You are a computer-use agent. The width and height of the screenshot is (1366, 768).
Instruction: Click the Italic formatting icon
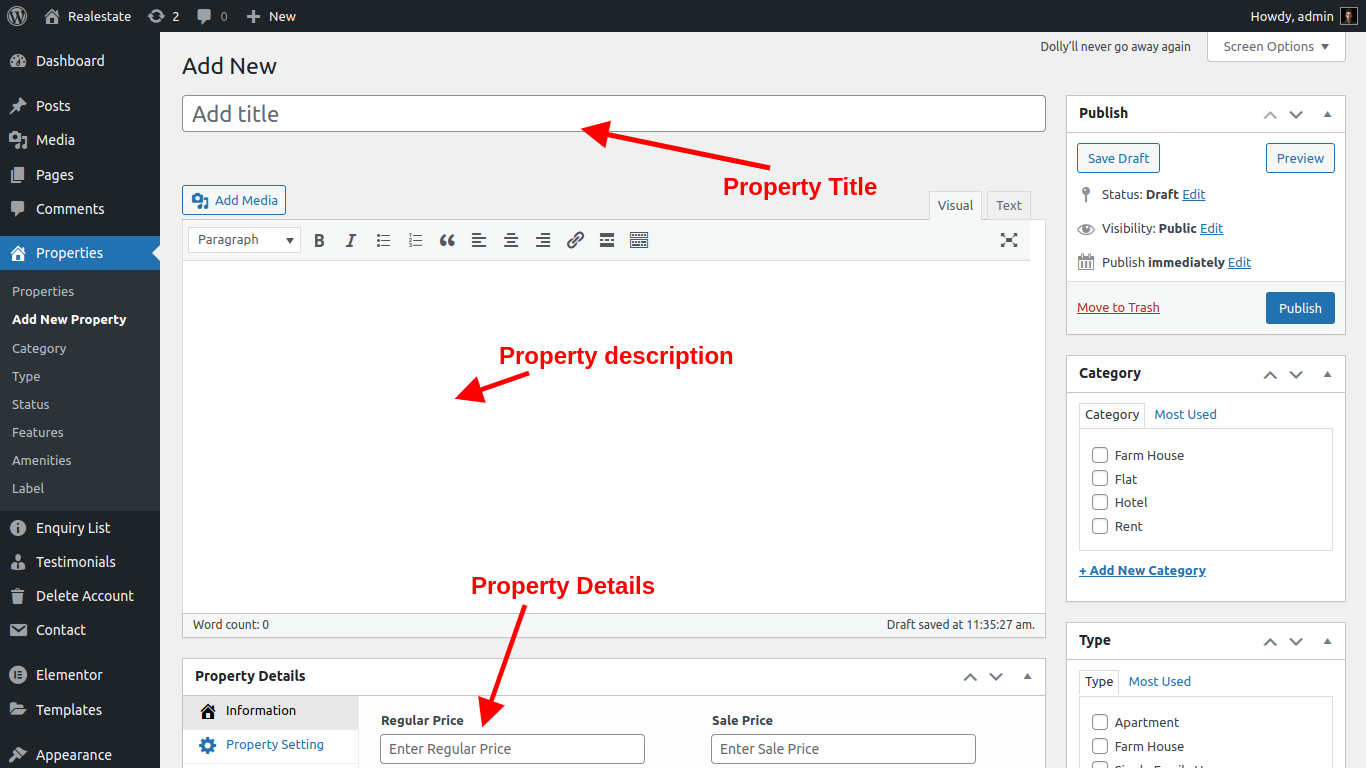[351, 240]
